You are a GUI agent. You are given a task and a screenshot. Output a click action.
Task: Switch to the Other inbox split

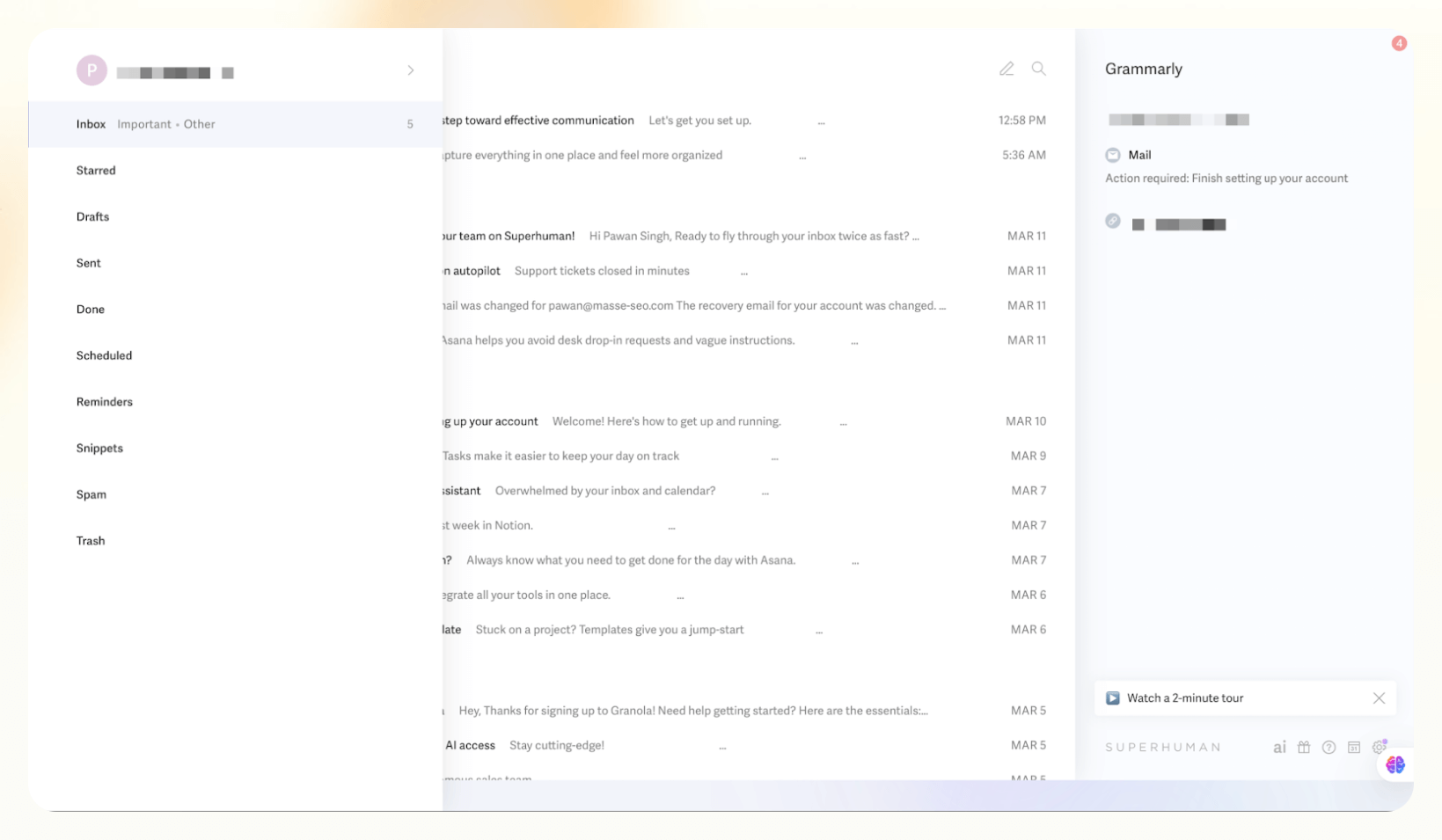(200, 124)
